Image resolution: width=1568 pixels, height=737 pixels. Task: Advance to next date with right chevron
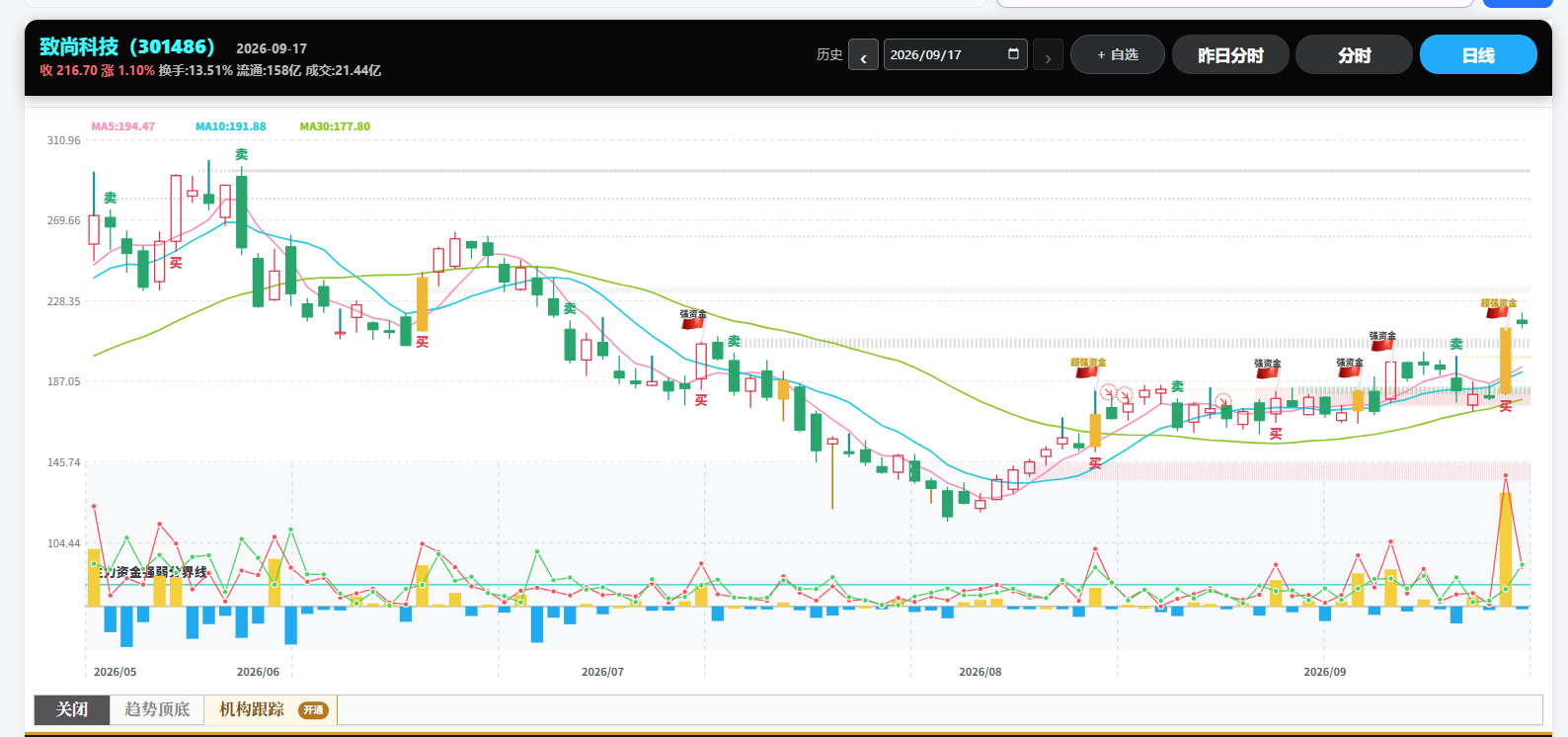[1048, 55]
